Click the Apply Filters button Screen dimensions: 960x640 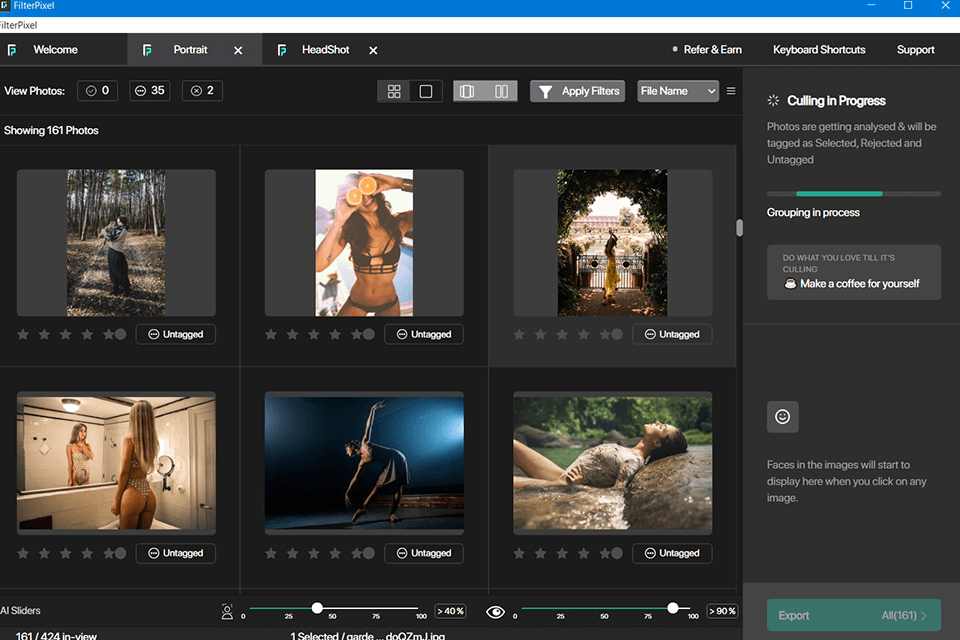(x=577, y=91)
